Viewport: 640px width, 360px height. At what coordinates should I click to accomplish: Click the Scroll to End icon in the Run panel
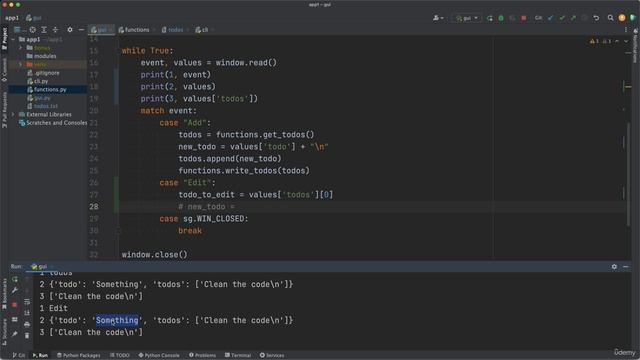pyautogui.click(x=27, y=313)
